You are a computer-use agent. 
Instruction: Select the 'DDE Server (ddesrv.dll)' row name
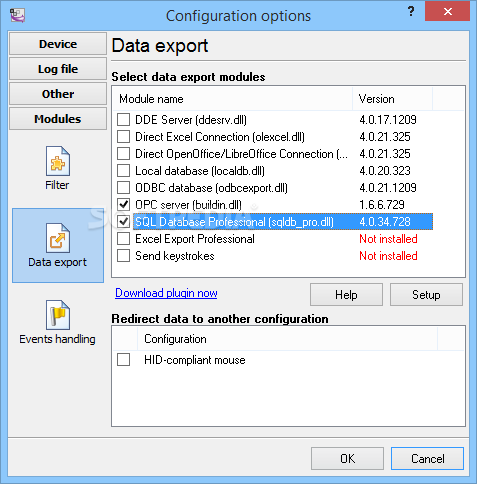tap(191, 120)
